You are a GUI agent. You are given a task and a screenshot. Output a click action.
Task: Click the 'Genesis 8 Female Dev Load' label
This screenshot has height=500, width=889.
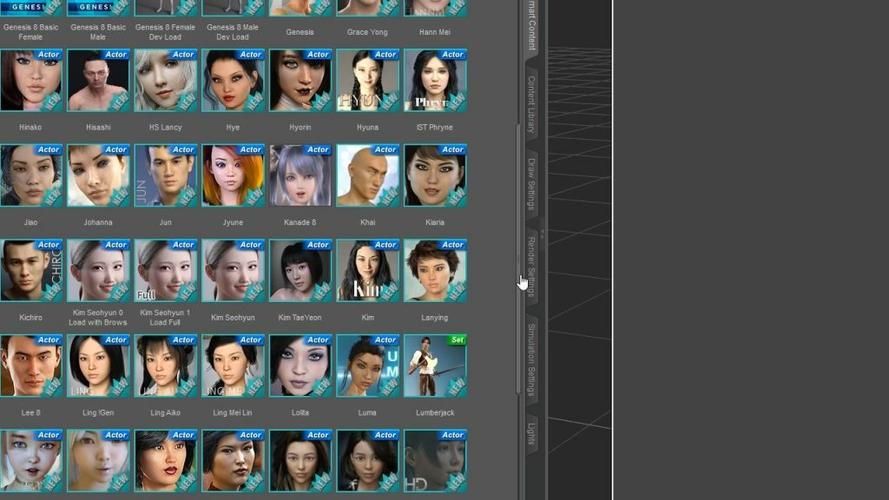click(166, 32)
